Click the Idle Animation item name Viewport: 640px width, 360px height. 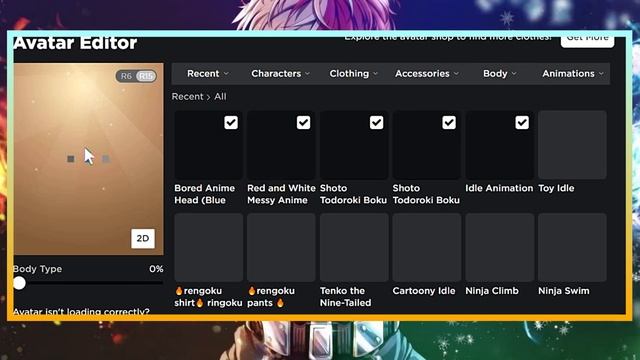tap(499, 188)
